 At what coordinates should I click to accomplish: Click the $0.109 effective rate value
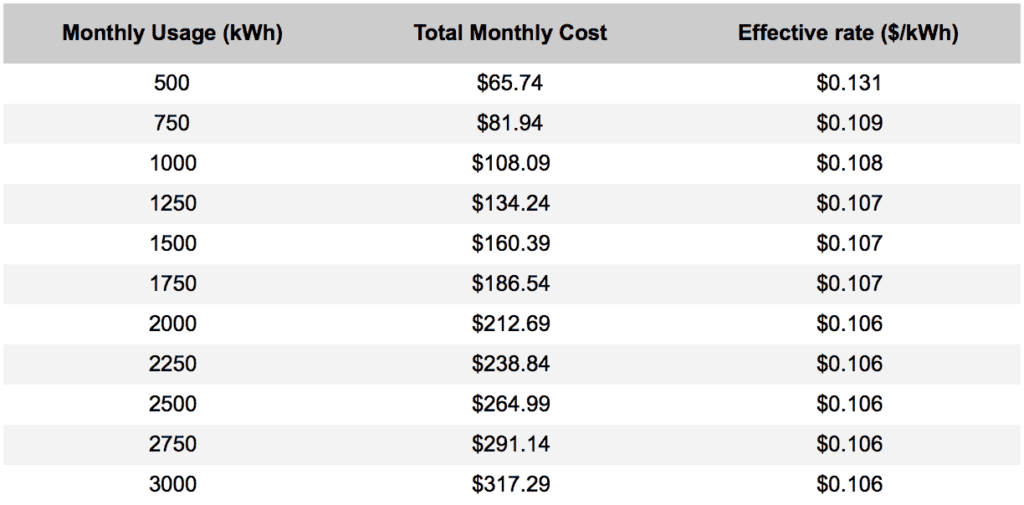849,123
